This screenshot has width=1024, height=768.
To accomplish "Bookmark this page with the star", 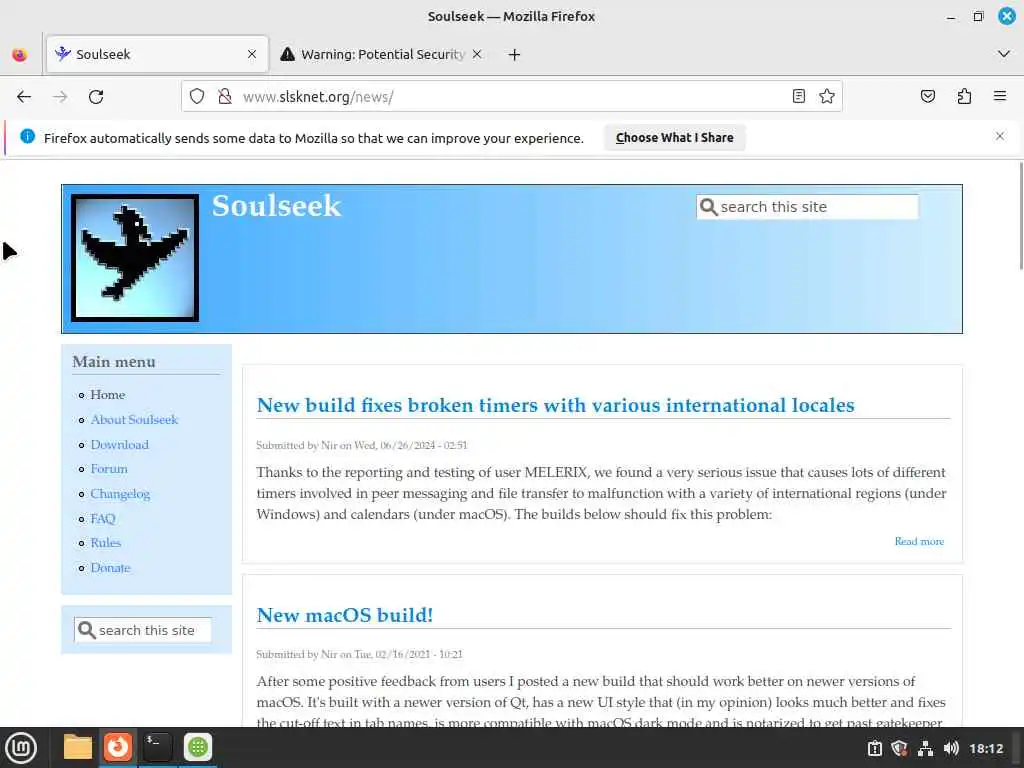I will point(827,97).
